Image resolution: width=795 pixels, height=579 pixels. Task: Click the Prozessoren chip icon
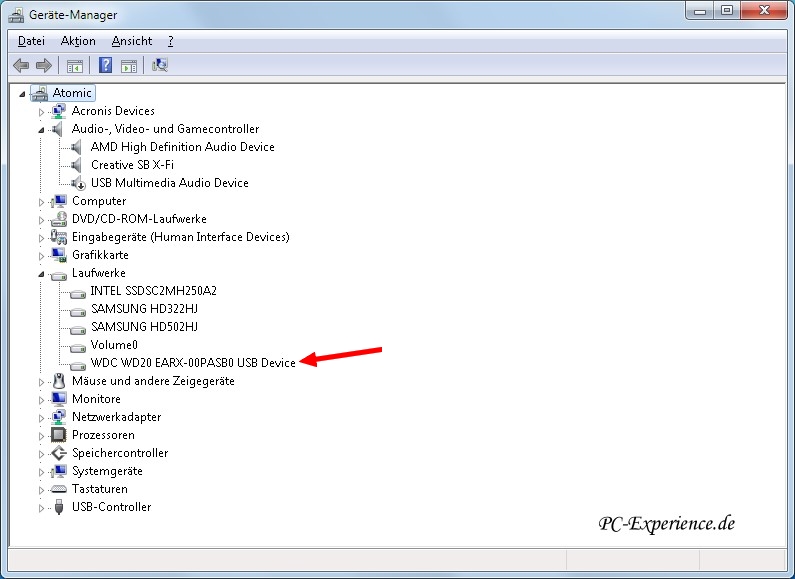[x=59, y=435]
